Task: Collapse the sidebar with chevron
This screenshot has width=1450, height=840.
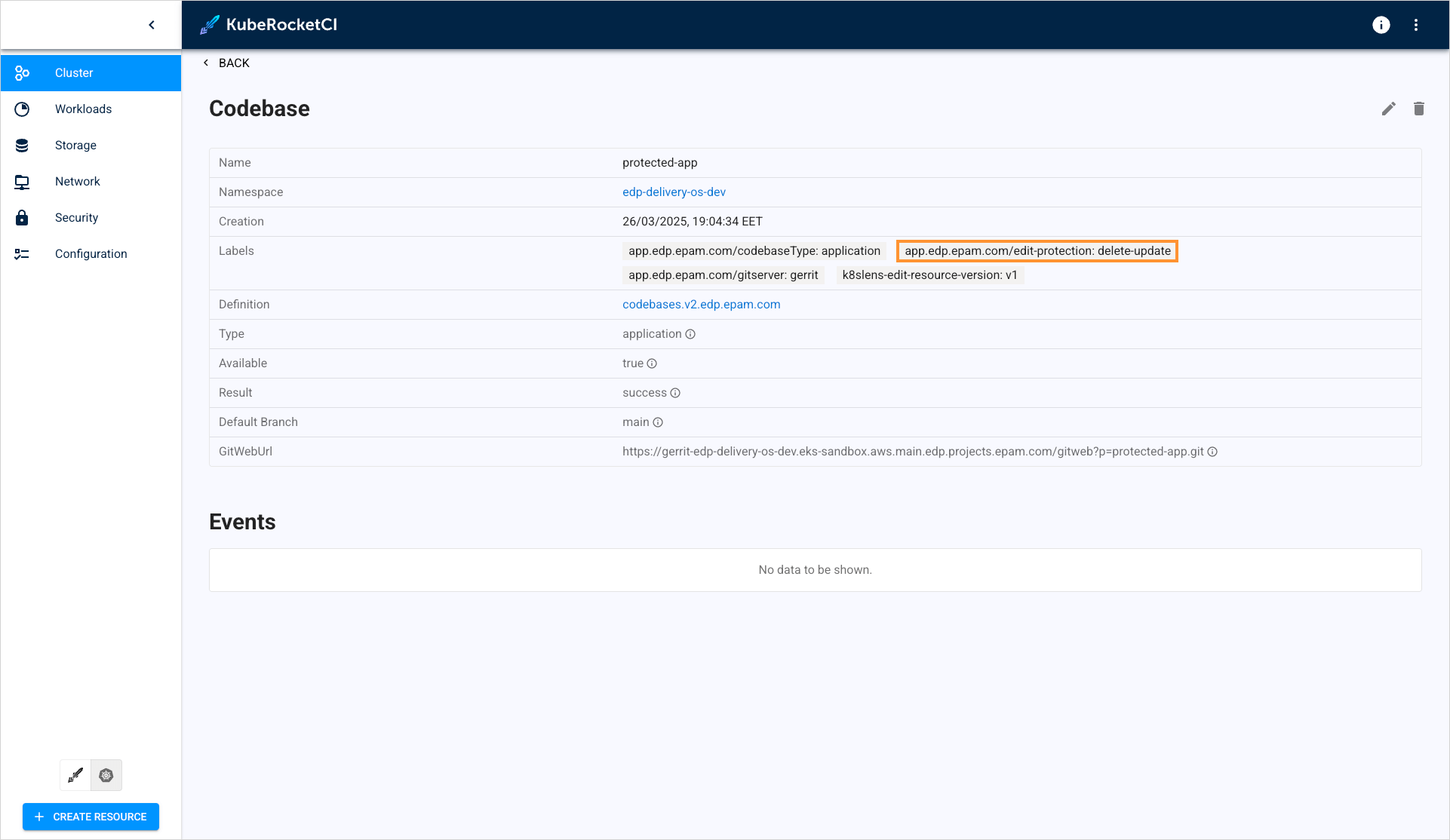Action: point(152,25)
